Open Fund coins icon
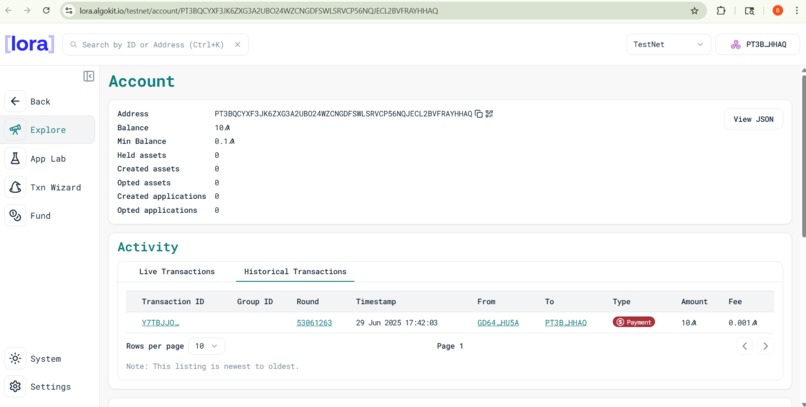This screenshot has width=806, height=407. pyautogui.click(x=15, y=215)
